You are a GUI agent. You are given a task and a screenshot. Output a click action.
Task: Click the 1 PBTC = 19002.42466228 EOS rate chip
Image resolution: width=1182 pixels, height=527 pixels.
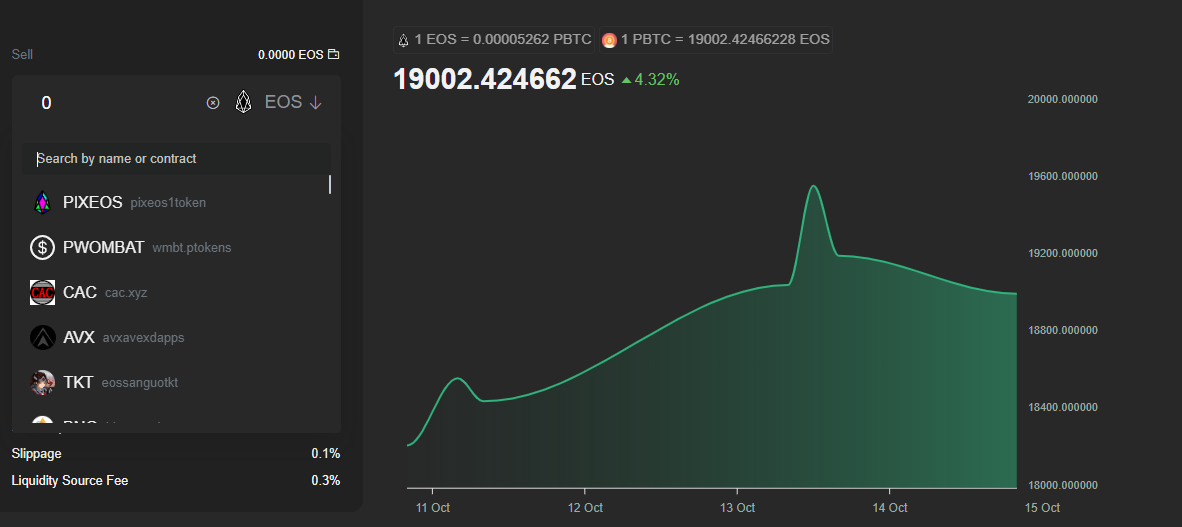pyautogui.click(x=715, y=40)
